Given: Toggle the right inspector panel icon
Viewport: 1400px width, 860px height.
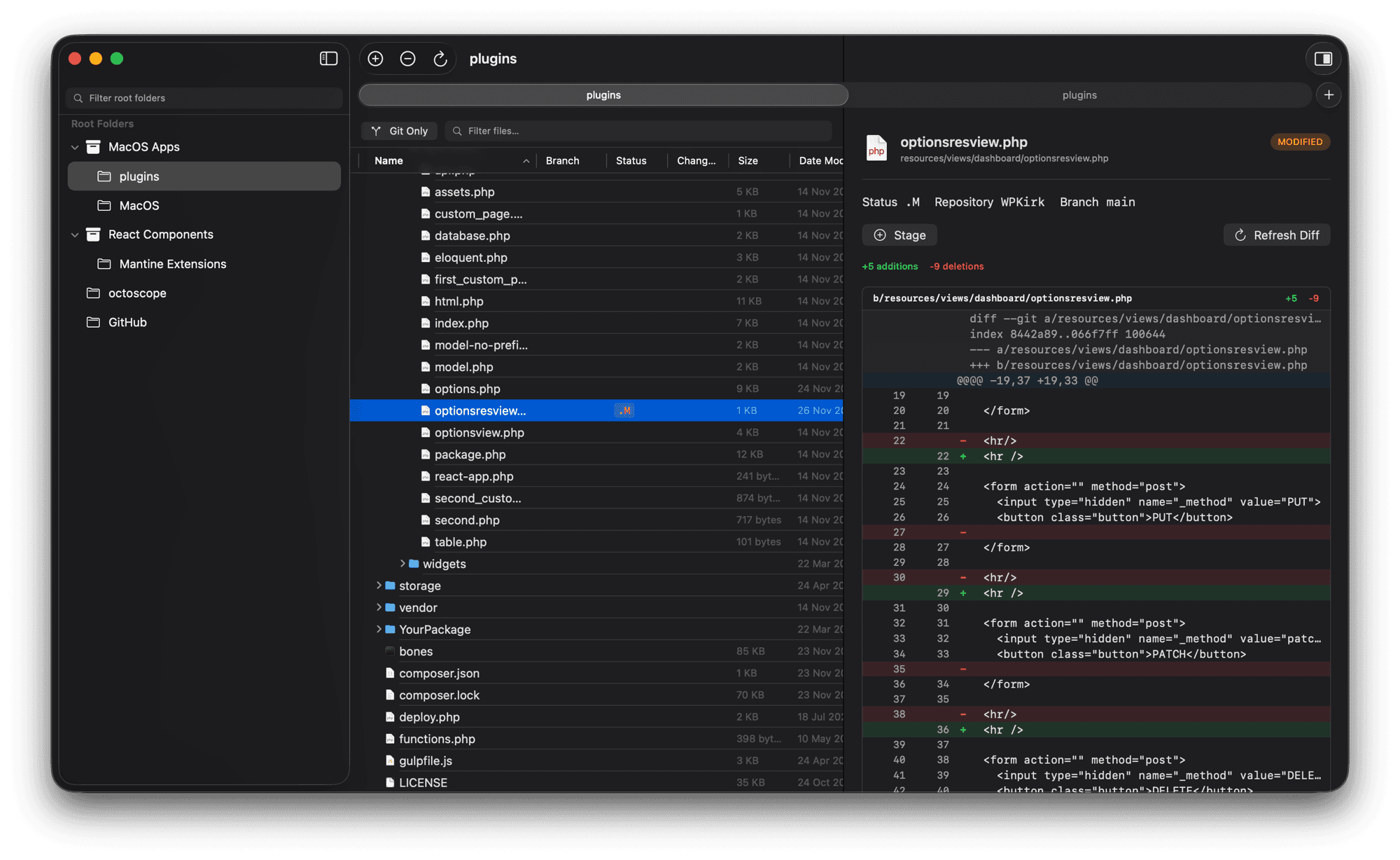Looking at the screenshot, I should 1323,59.
